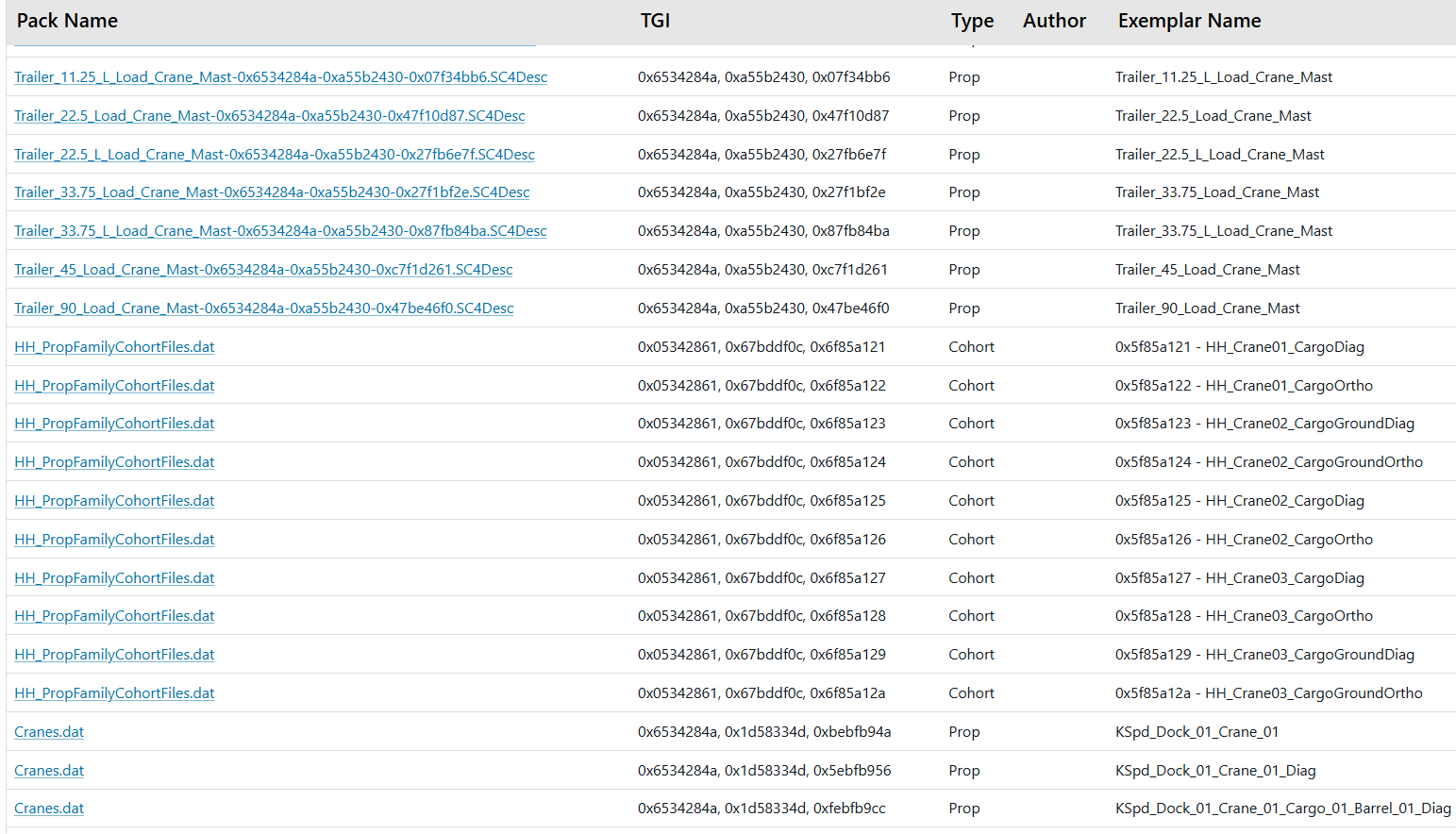The height and width of the screenshot is (834, 1456).
Task: Click the TGI column header
Action: tap(655, 21)
